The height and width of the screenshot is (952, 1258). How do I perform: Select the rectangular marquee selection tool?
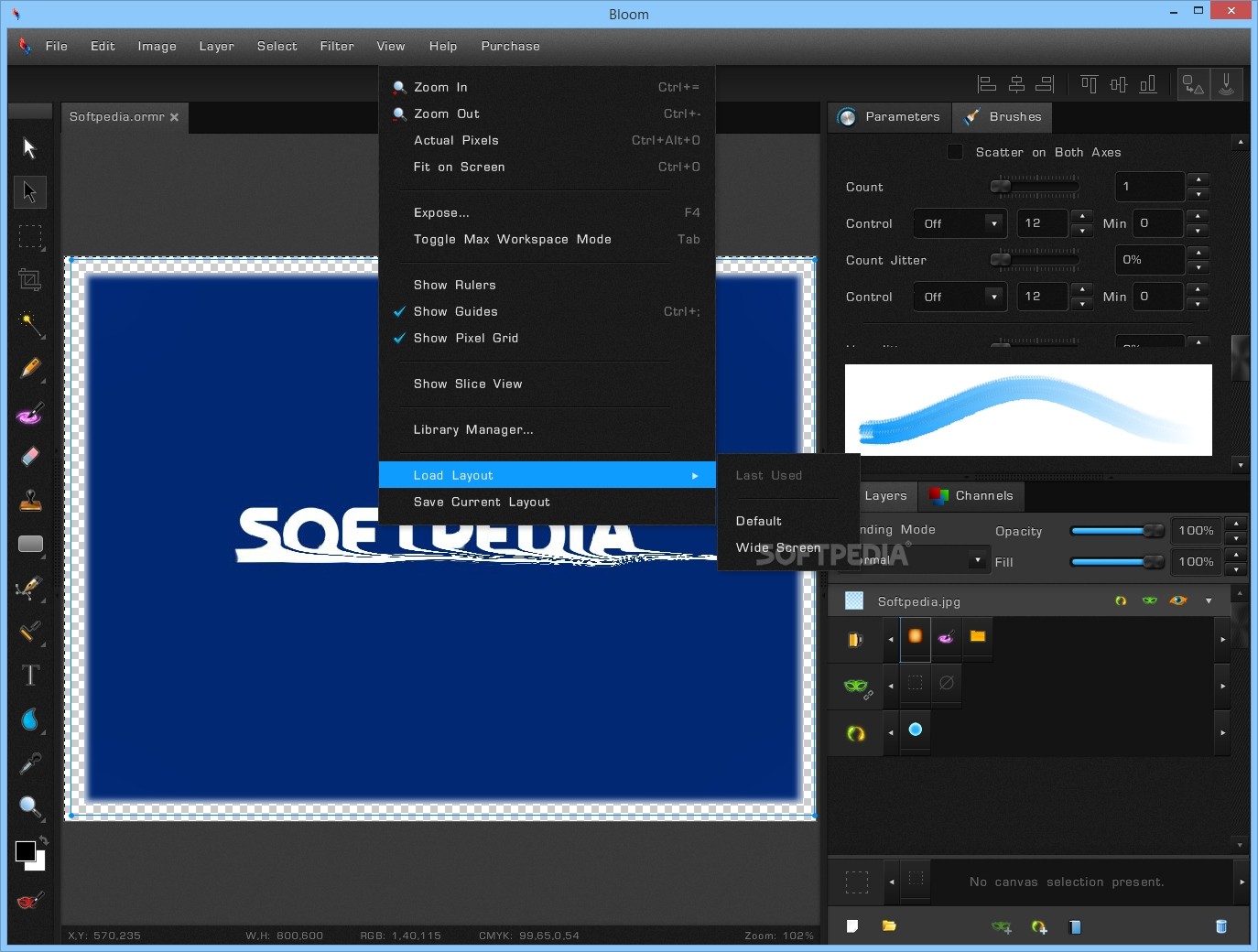click(30, 236)
